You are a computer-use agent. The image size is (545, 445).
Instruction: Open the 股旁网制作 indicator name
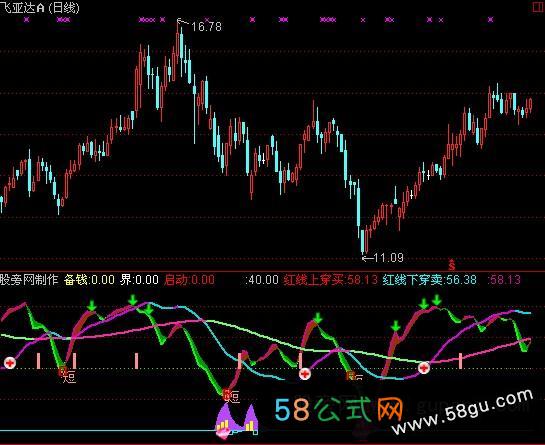click(x=29, y=280)
